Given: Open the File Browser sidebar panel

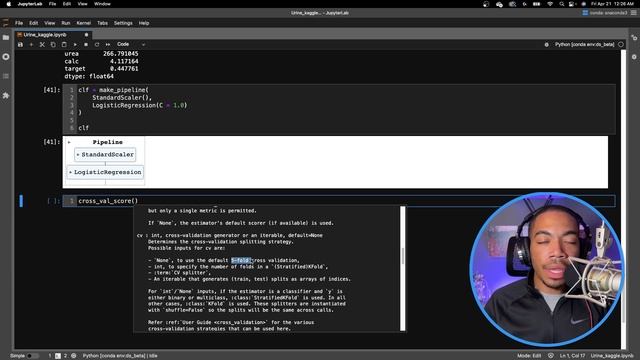Looking at the screenshot, I should (x=6, y=38).
